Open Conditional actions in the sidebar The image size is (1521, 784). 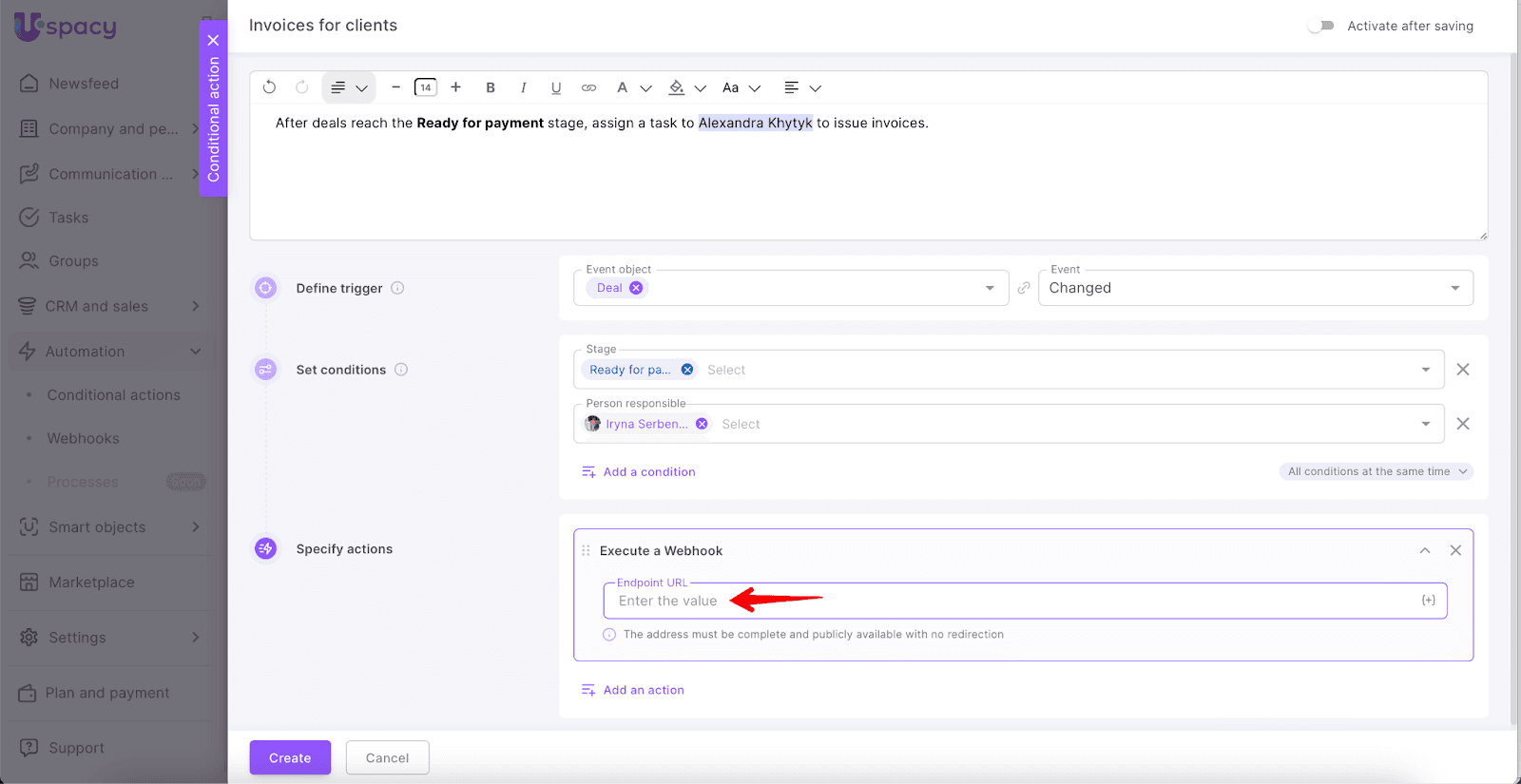(x=113, y=395)
